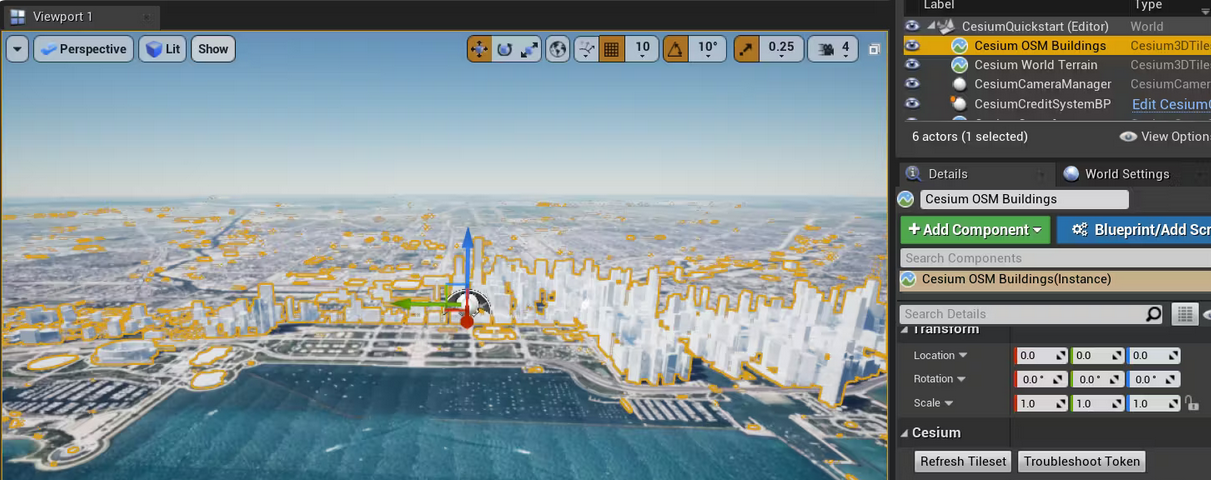The height and width of the screenshot is (480, 1211).
Task: Toggle visibility of Cesium OSM Buildings actor
Action: click(x=911, y=45)
